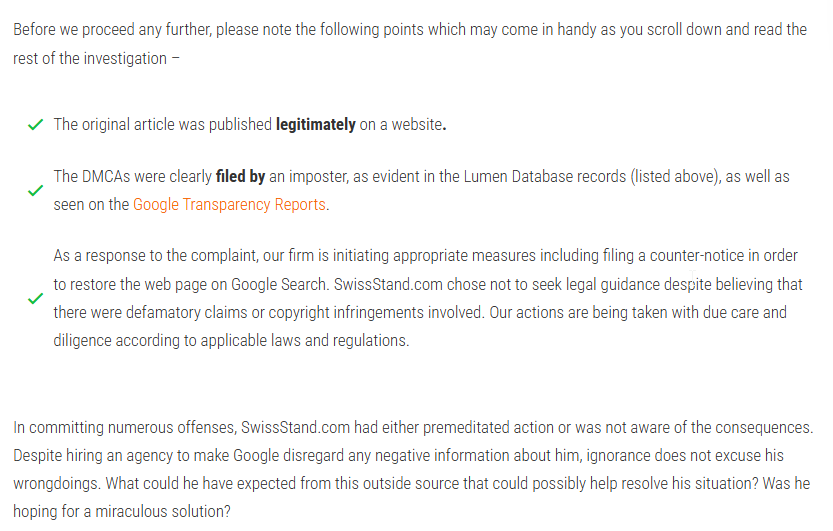Click green checkmark beside the DMCAs bullet
Viewport: 833px width, 531px height.
[x=35, y=191]
